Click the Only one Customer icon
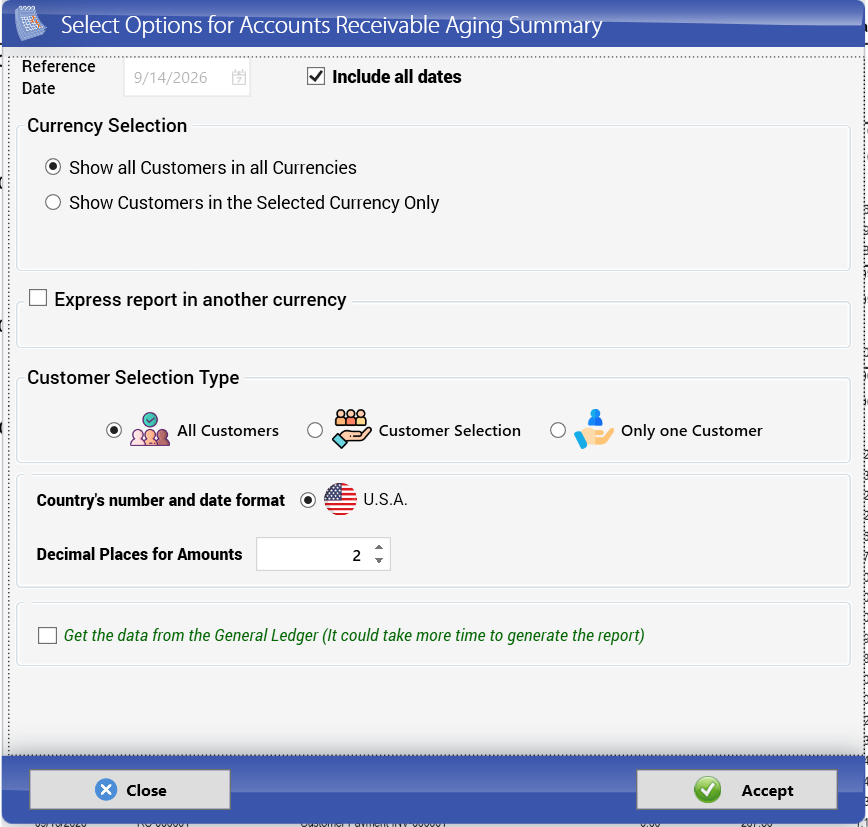 [x=594, y=429]
